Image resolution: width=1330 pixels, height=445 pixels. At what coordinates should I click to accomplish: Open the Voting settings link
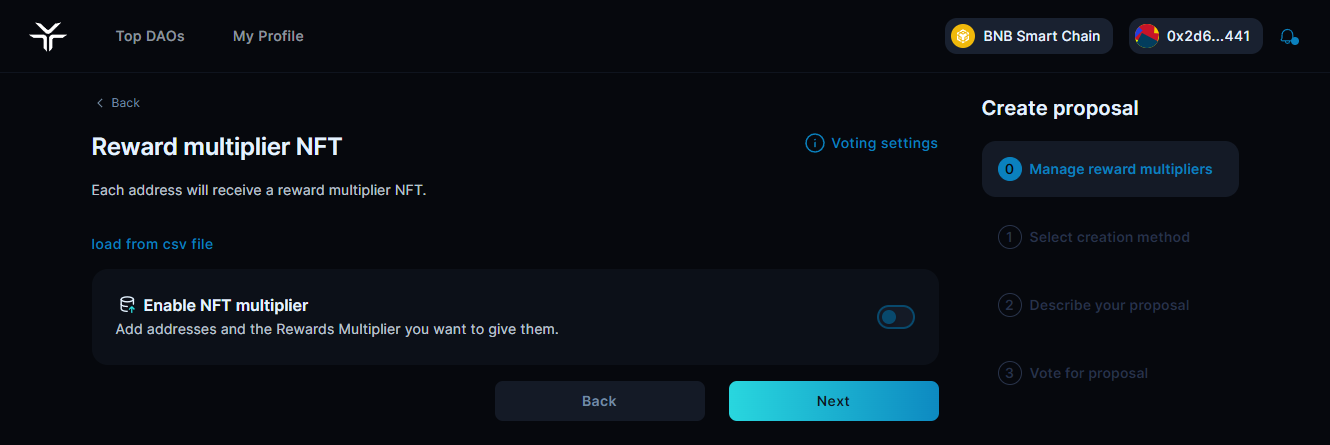[884, 143]
